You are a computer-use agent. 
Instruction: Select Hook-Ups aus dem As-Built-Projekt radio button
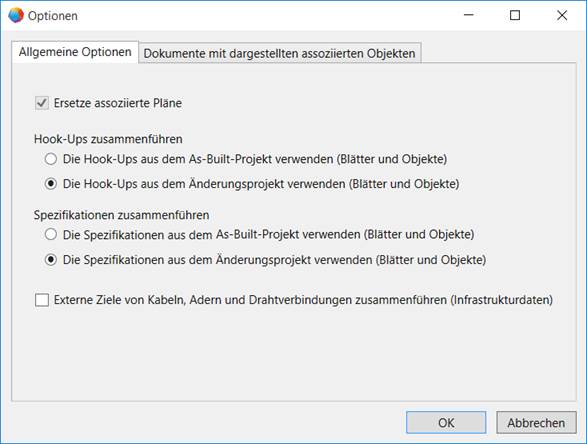point(51,159)
